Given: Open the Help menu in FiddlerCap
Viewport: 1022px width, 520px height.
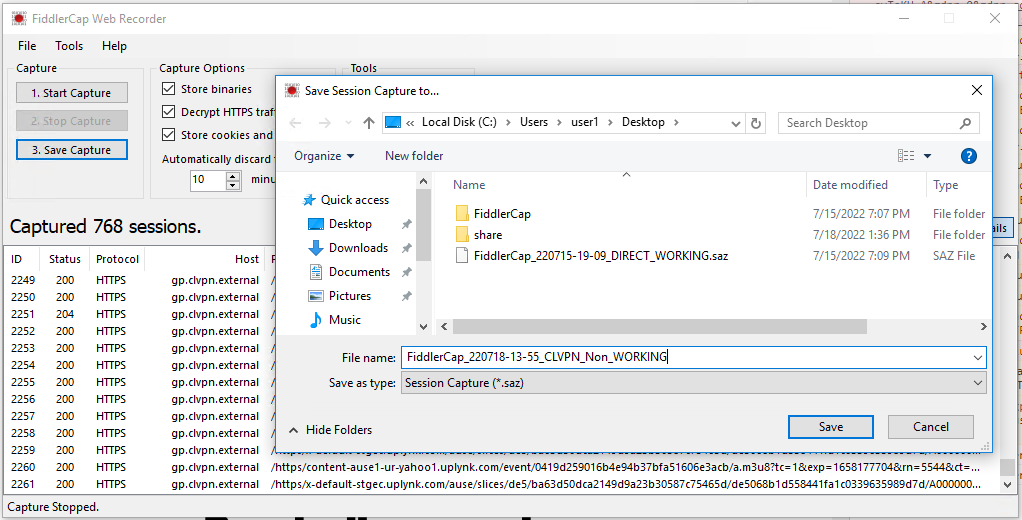Looking at the screenshot, I should (114, 46).
